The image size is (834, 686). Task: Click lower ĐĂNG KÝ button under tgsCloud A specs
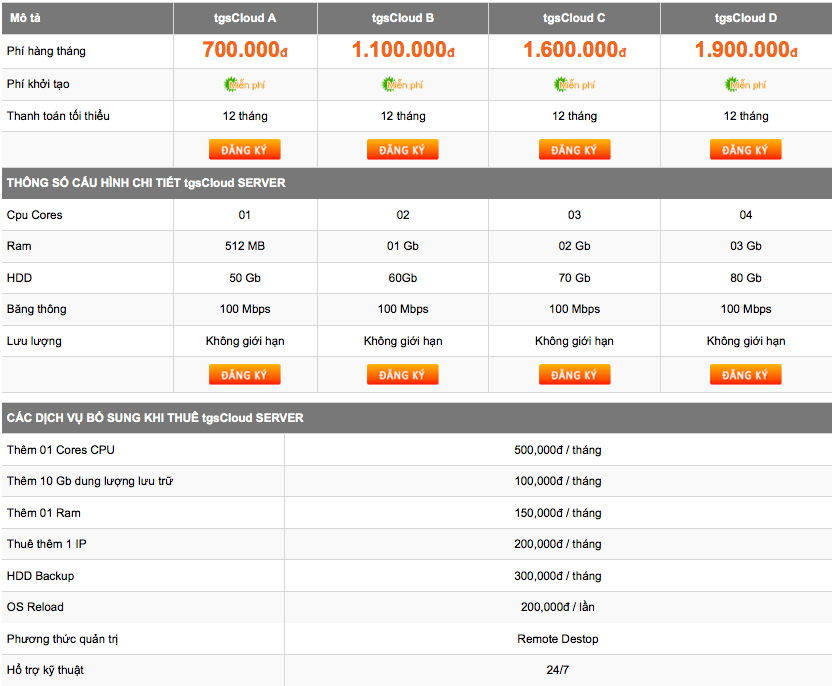[x=245, y=375]
